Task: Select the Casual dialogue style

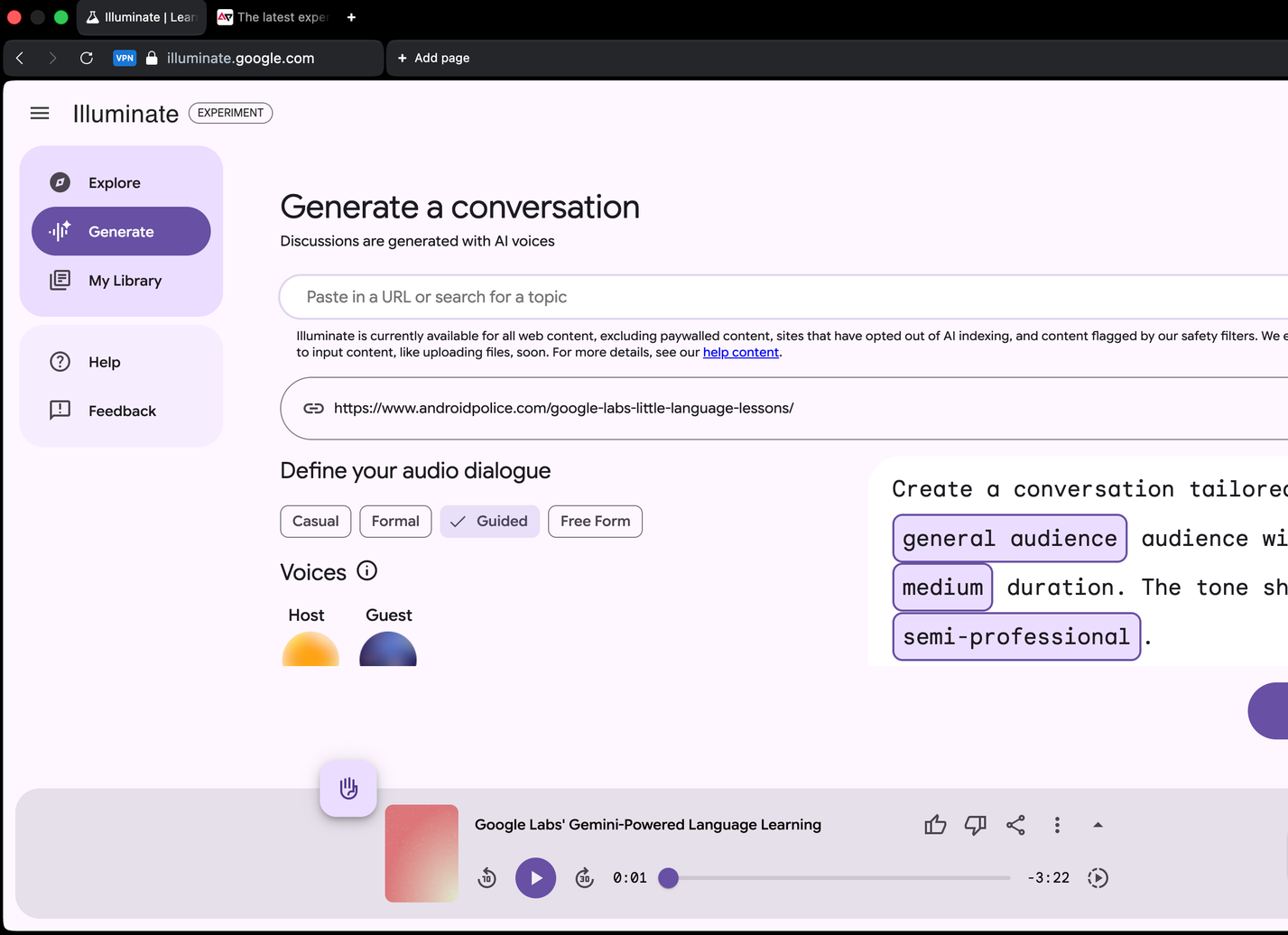Action: point(315,521)
